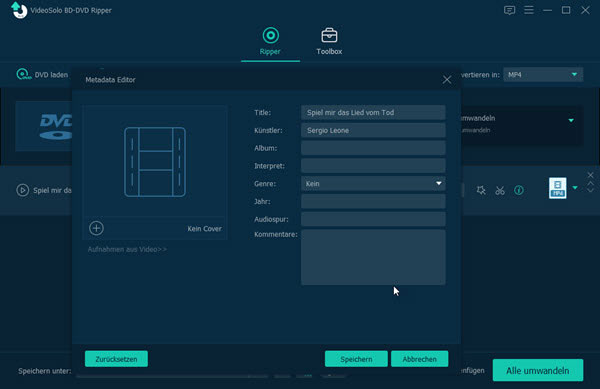Click the MP4 format file icon
This screenshot has width=600, height=389.
tap(558, 188)
